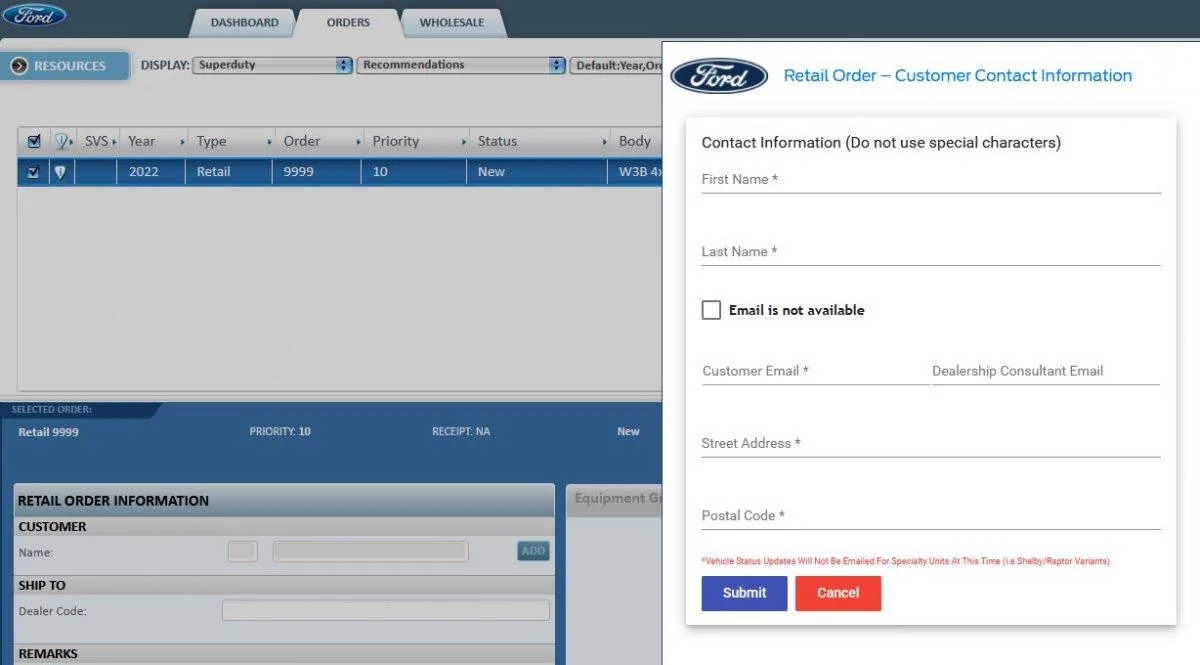This screenshot has height=665, width=1200.
Task: Switch to the Dashboard tab
Action: (x=244, y=23)
